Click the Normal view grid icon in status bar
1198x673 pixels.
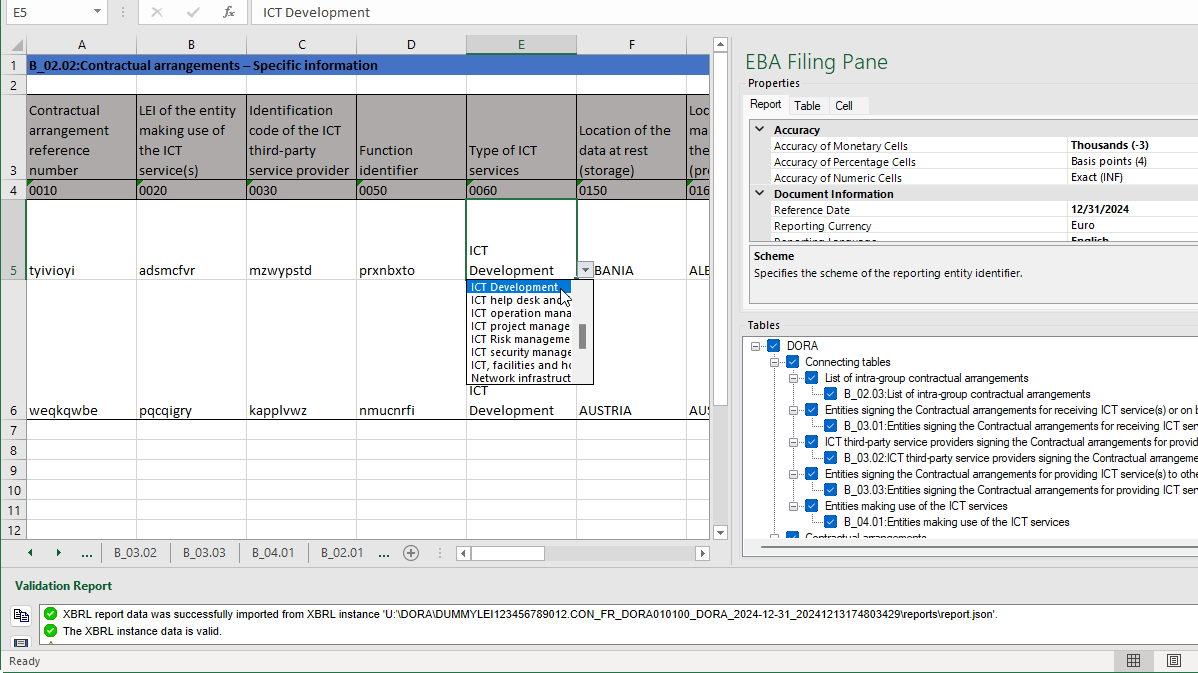tap(1134, 661)
